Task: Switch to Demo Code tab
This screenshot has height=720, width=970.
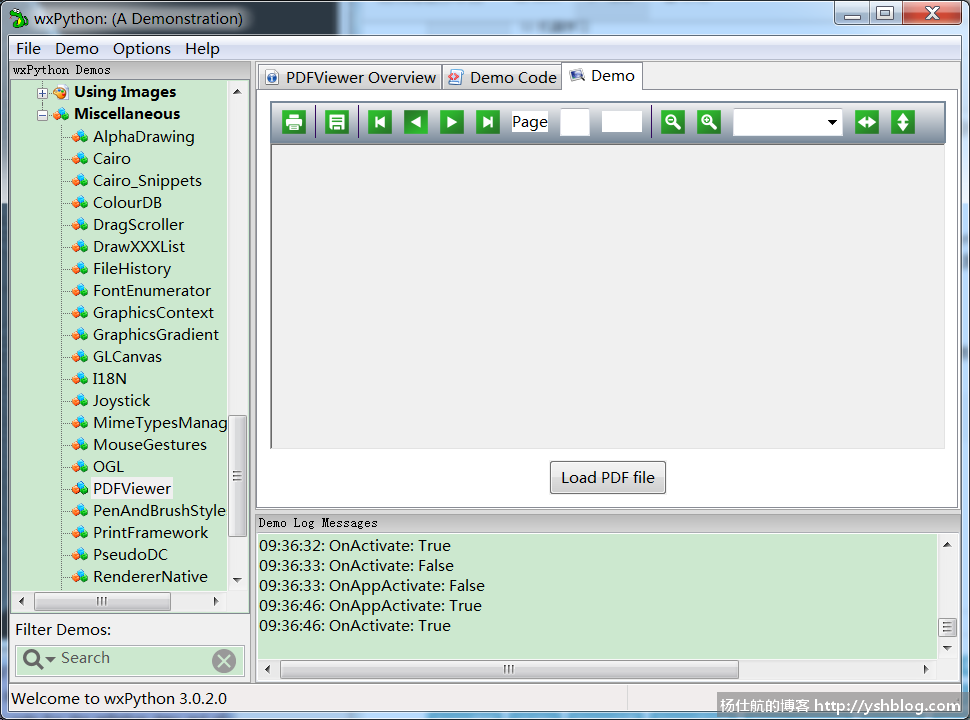Action: (502, 77)
